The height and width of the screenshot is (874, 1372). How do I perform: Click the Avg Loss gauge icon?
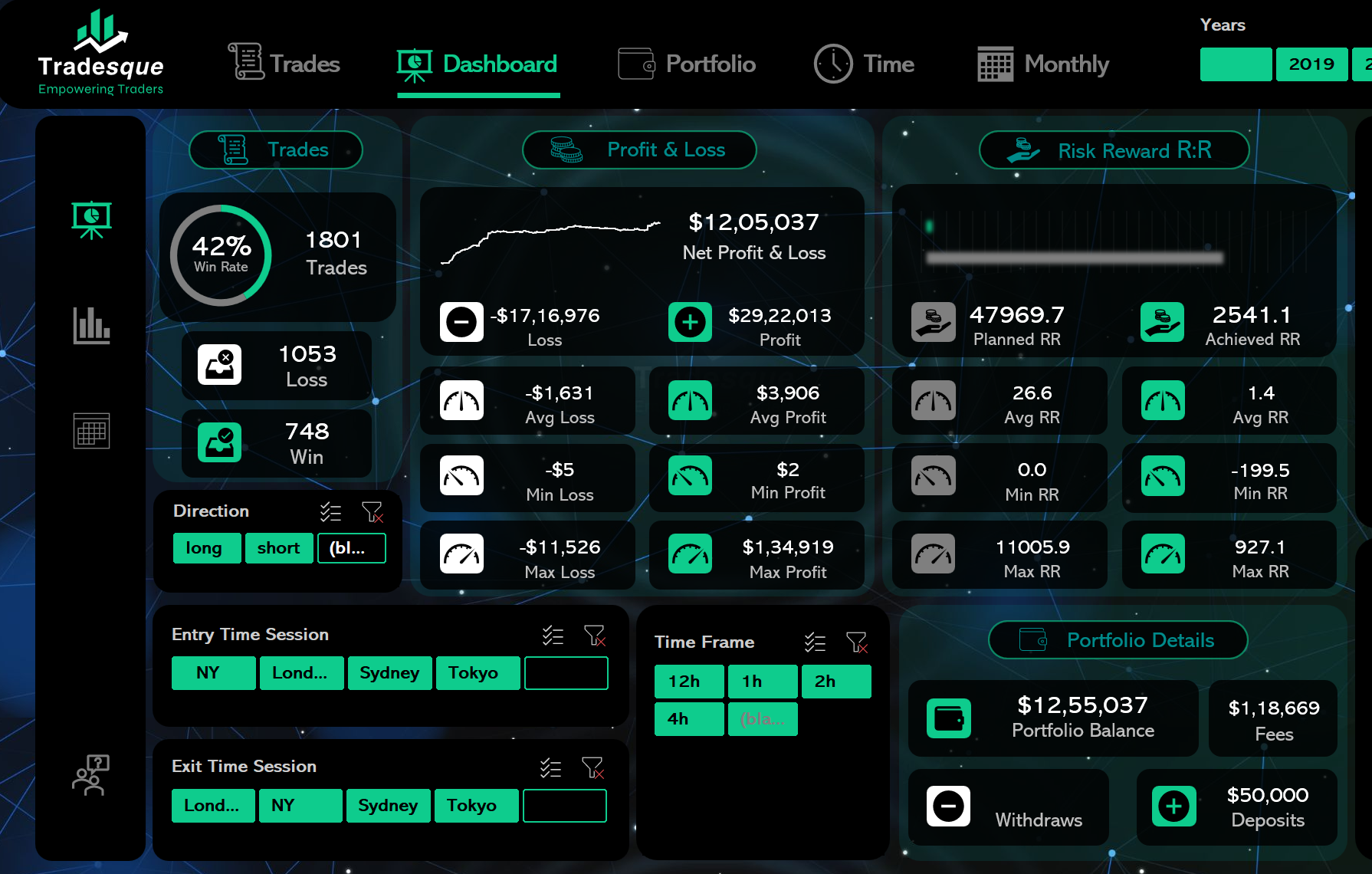pos(461,400)
